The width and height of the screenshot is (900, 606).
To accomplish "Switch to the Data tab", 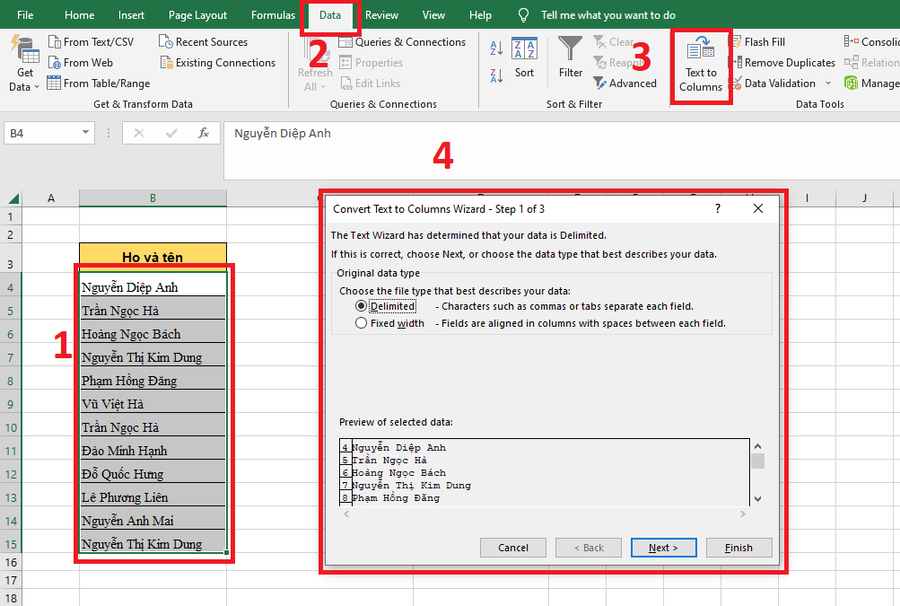I will click(330, 15).
